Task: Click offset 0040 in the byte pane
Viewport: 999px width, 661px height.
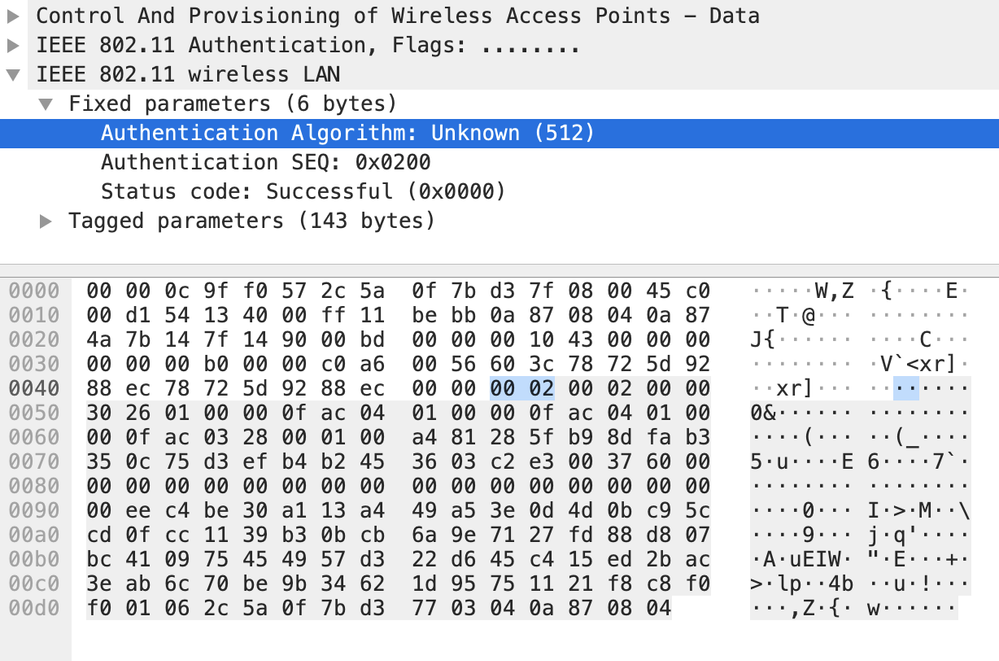Action: pos(34,388)
